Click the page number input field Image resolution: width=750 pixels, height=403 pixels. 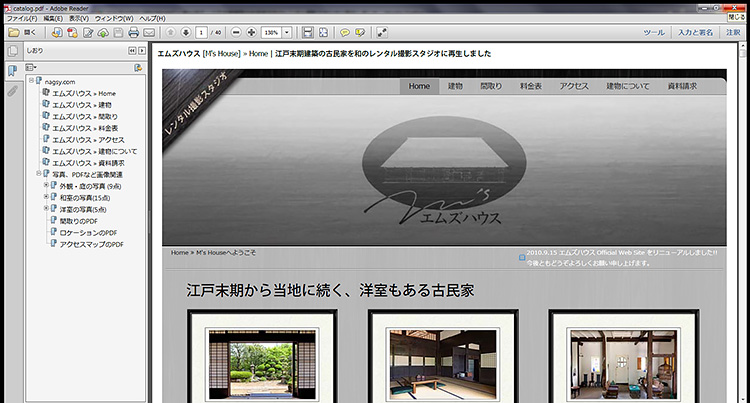point(201,33)
